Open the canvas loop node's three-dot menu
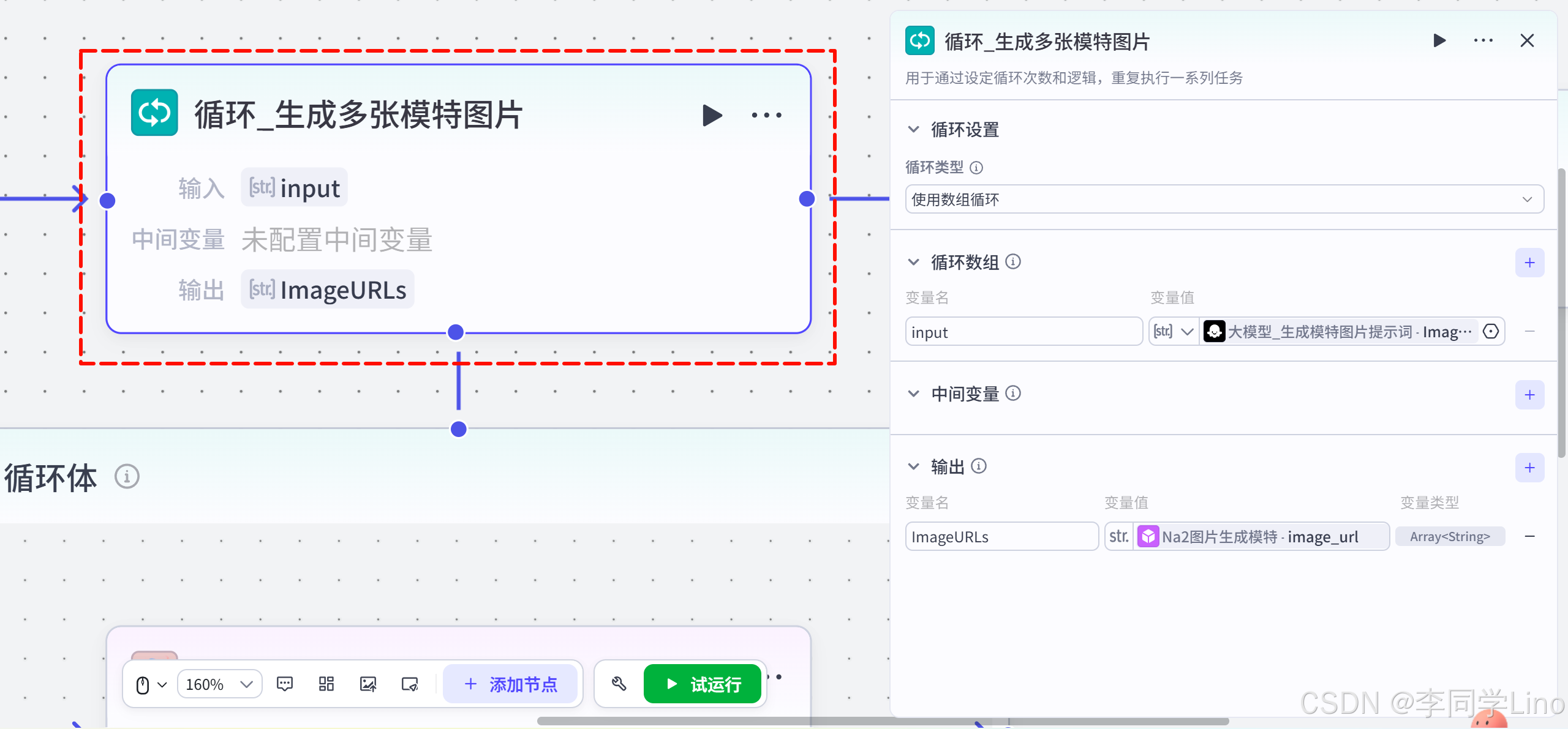The image size is (1568, 729). [766, 115]
